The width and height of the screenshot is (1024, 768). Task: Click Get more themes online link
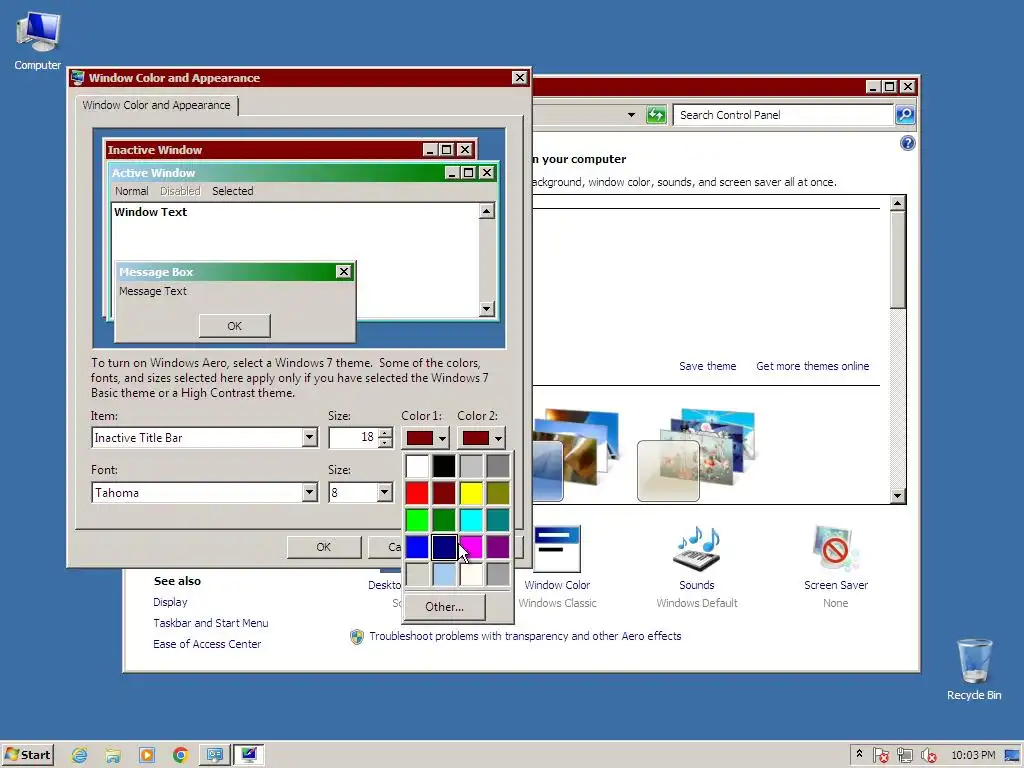click(812, 366)
